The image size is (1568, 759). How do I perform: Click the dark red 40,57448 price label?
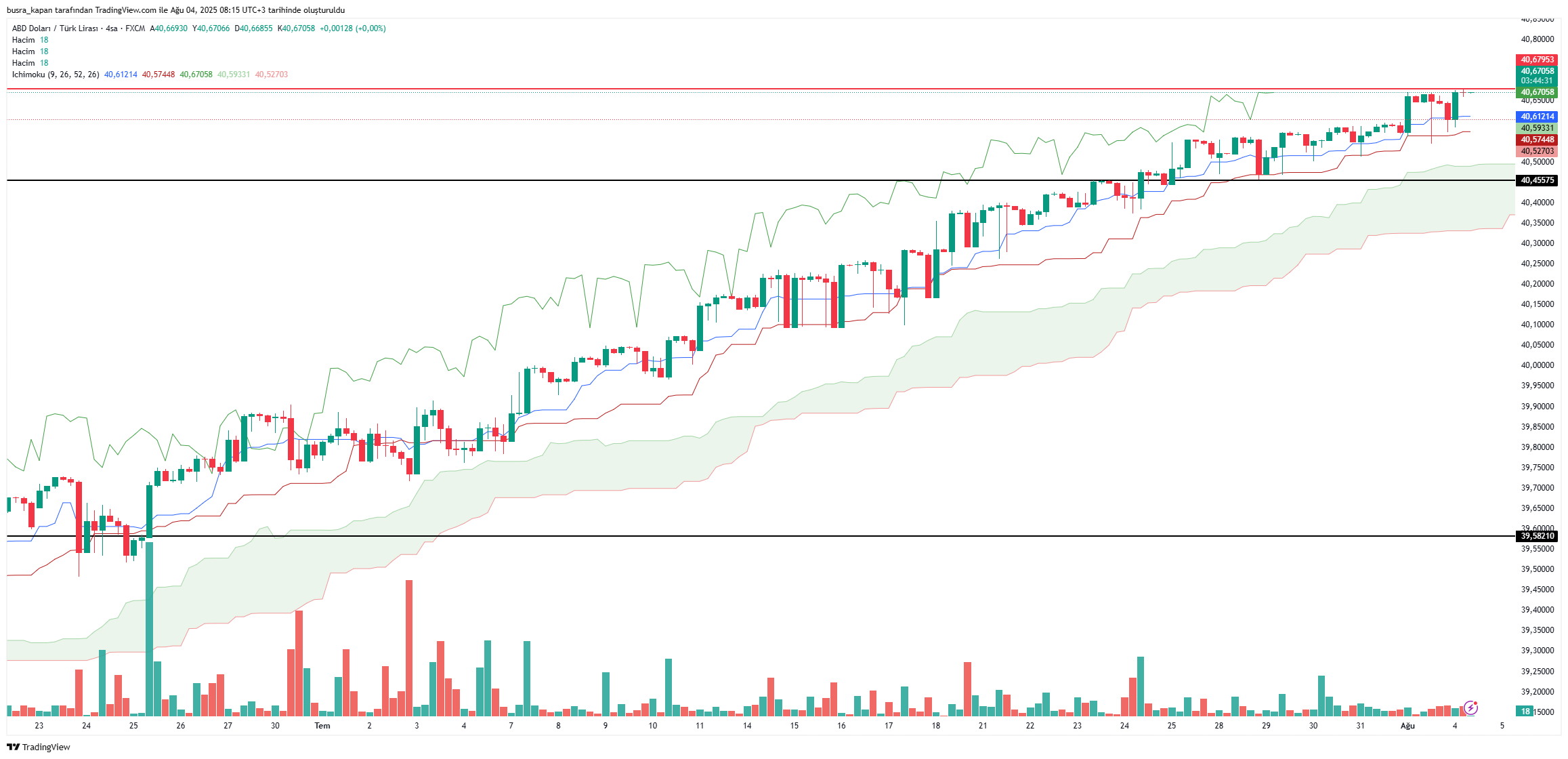[1537, 140]
